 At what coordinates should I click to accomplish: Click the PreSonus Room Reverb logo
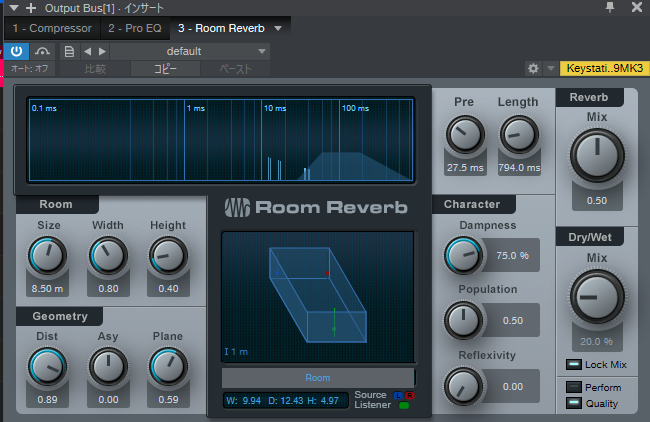316,207
